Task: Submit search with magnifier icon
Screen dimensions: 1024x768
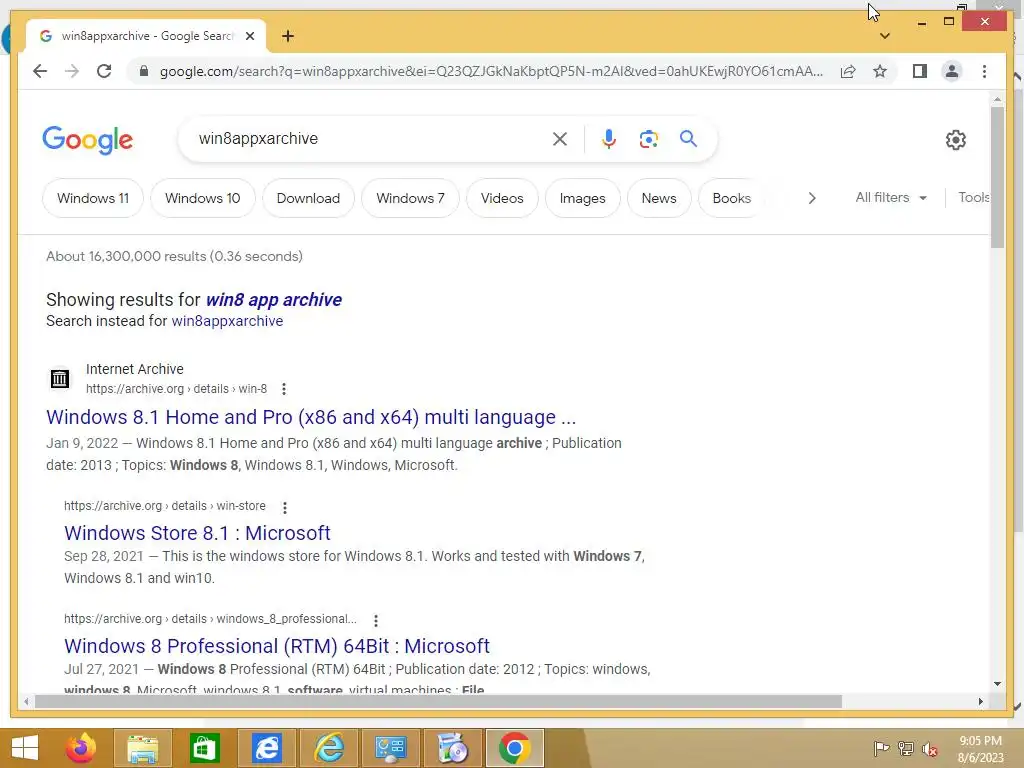Action: [688, 138]
